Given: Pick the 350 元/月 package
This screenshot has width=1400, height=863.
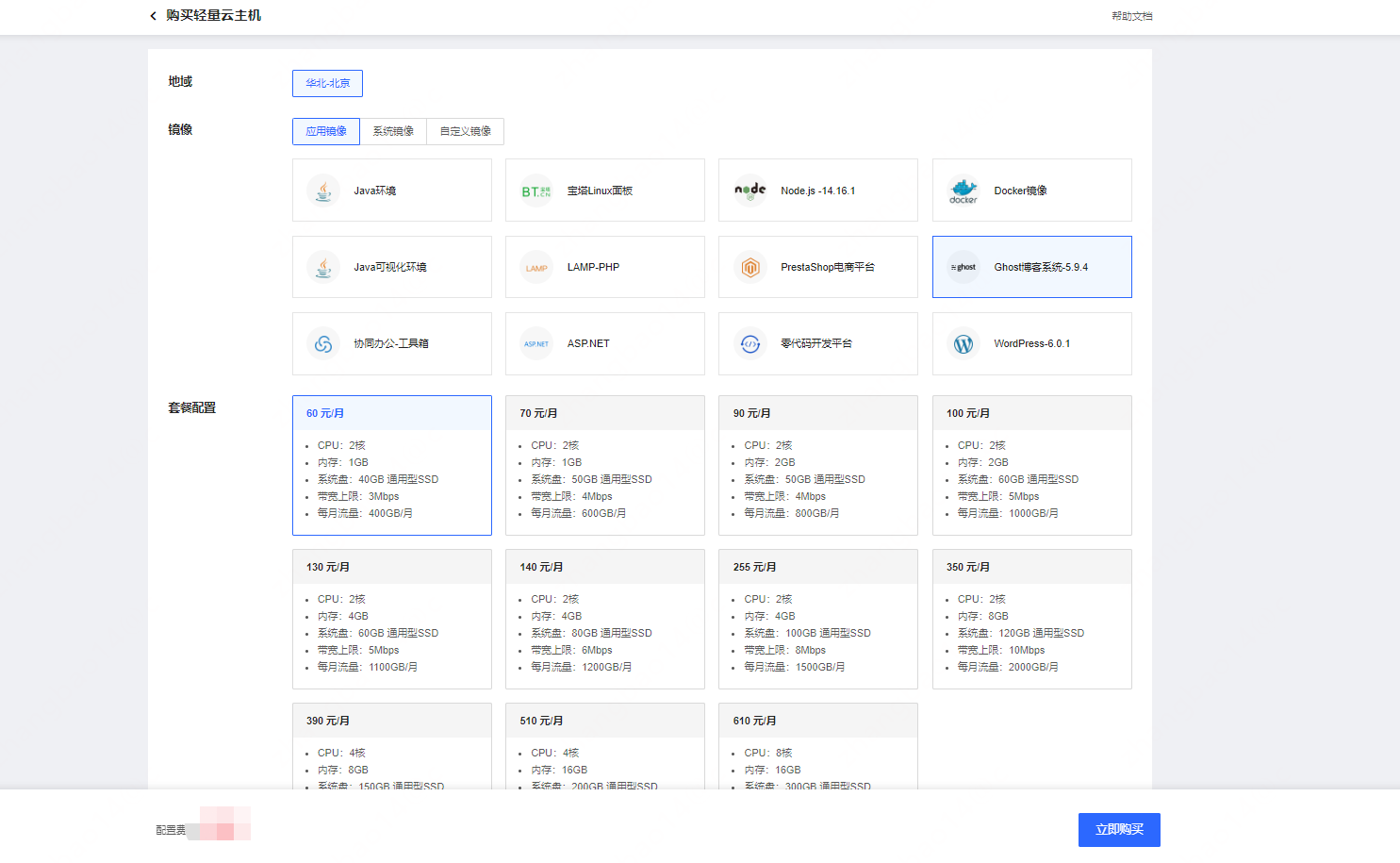Looking at the screenshot, I should click(x=1032, y=619).
